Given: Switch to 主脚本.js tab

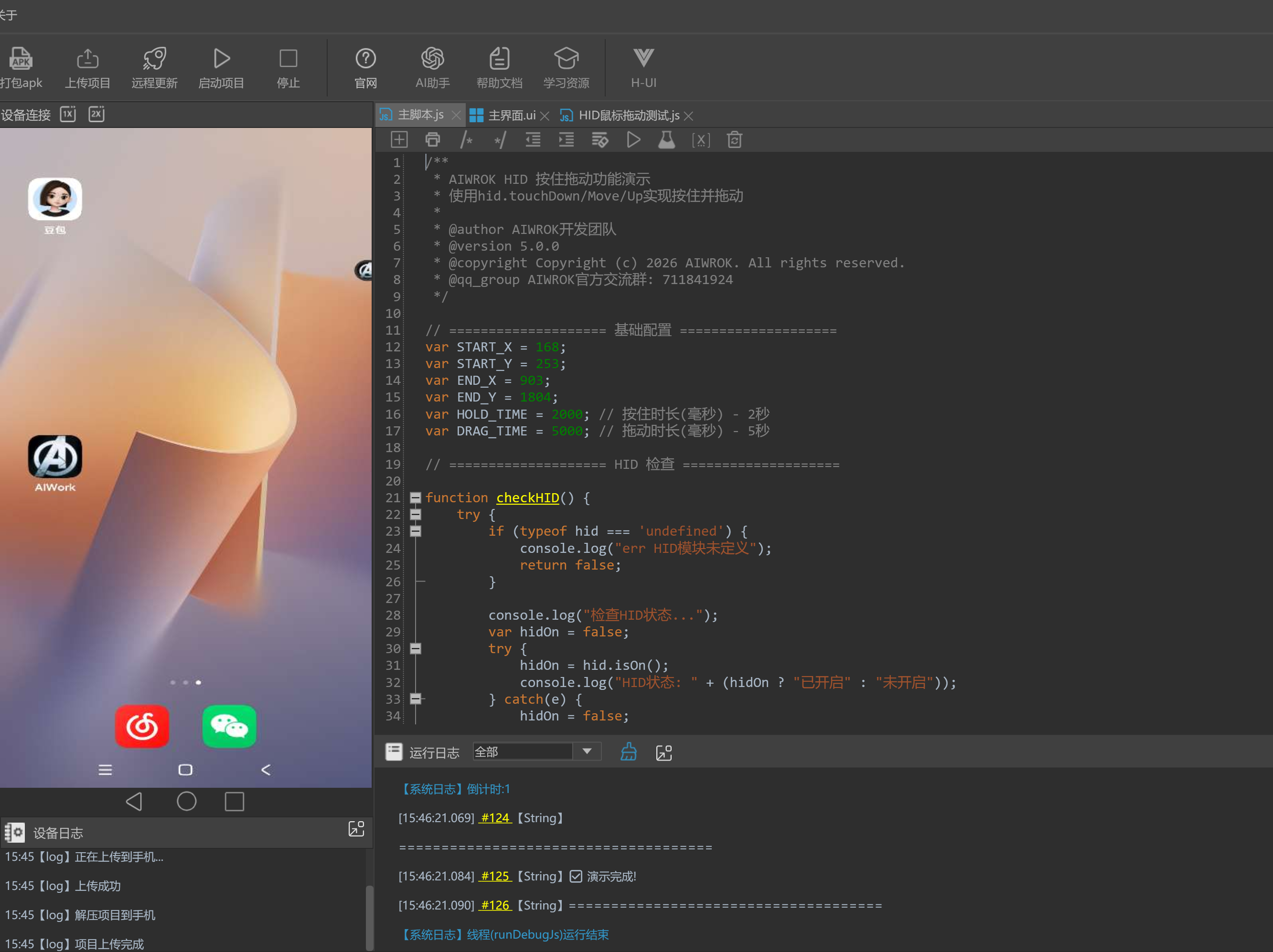Looking at the screenshot, I should (x=421, y=115).
